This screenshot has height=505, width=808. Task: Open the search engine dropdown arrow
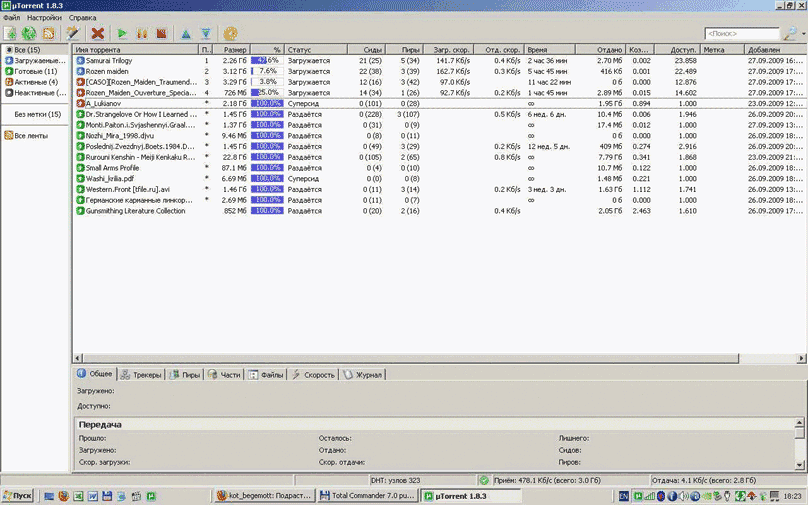(x=803, y=34)
